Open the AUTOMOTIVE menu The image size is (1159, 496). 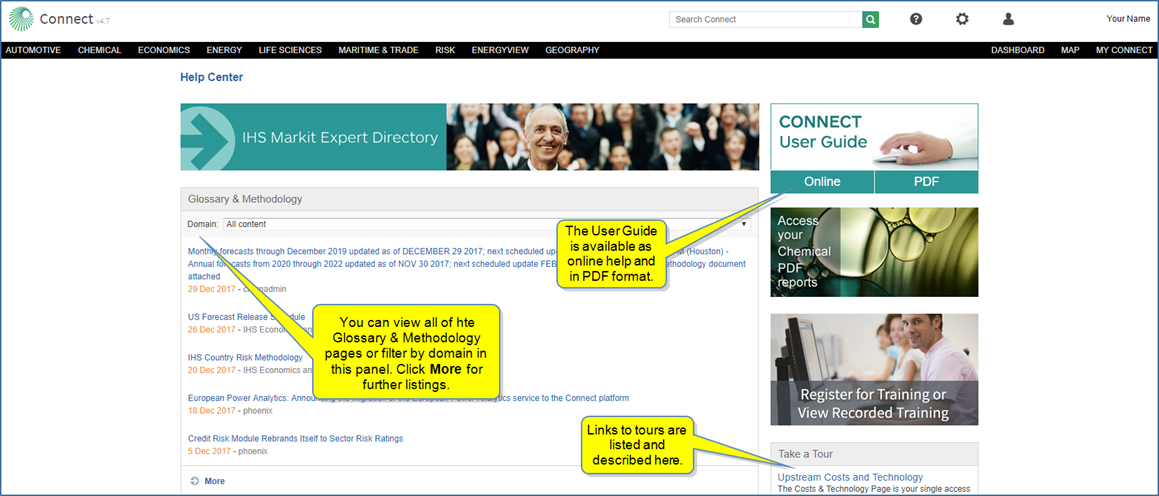pos(33,50)
